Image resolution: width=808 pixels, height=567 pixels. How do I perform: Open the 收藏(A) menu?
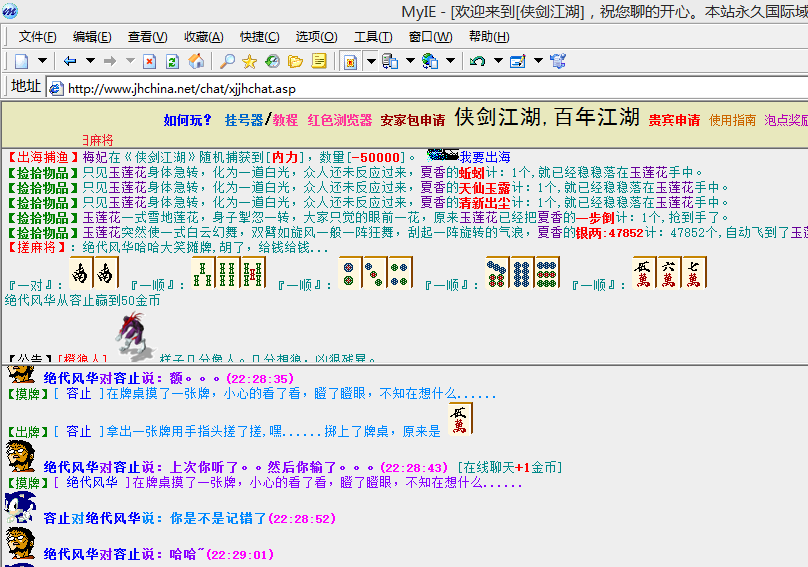[x=204, y=37]
